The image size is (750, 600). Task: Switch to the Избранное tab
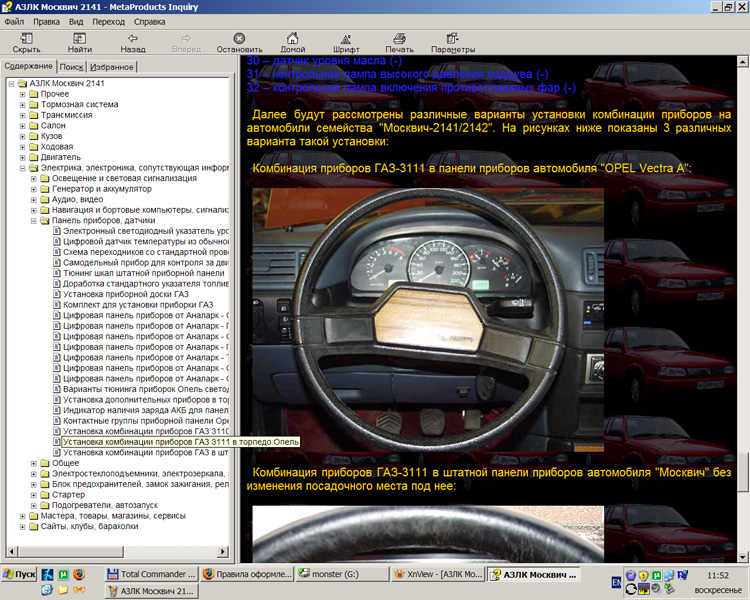(x=111, y=67)
